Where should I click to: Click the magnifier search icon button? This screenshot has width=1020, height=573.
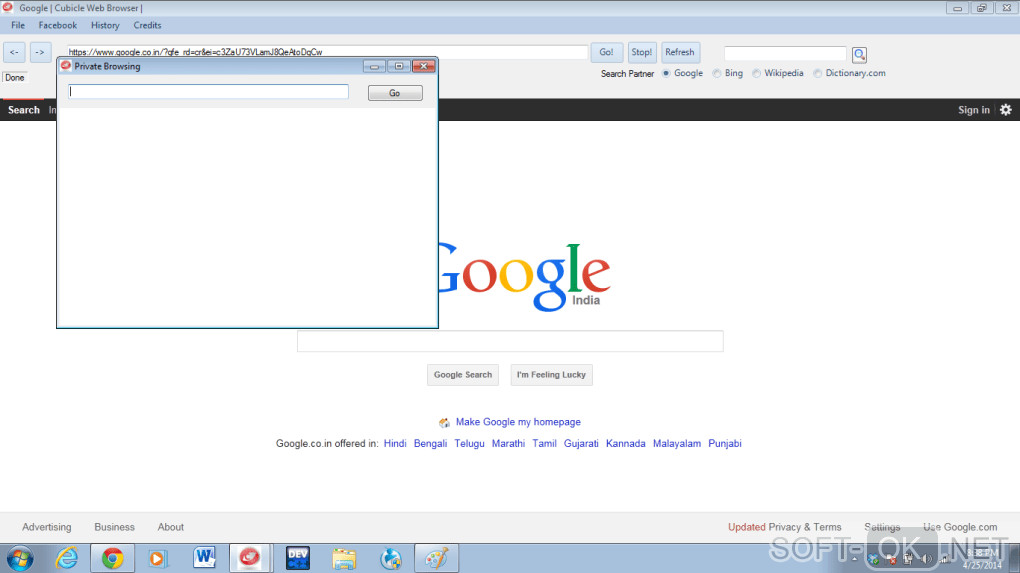coord(859,55)
